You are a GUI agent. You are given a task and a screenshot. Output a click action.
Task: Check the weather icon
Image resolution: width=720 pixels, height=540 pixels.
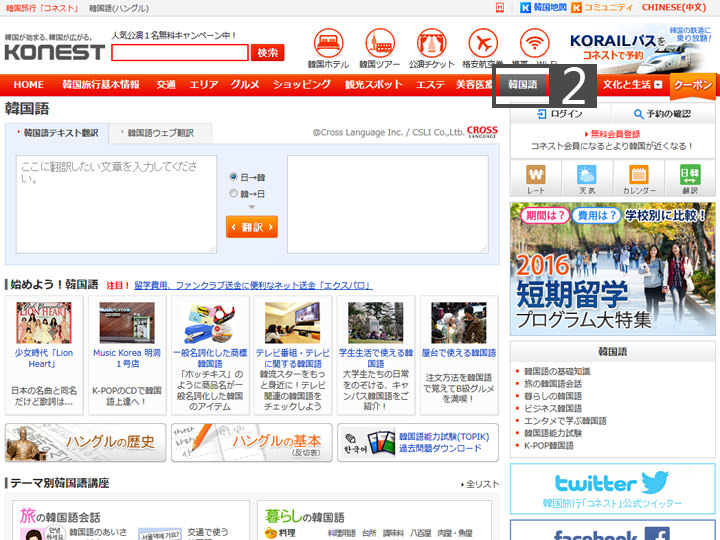coord(587,178)
